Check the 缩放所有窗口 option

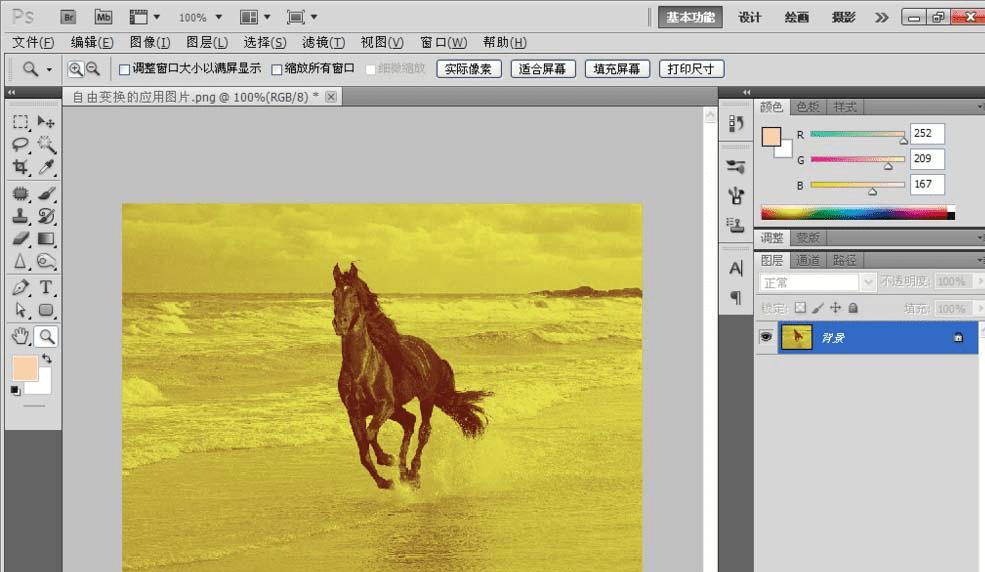pyautogui.click(x=277, y=69)
